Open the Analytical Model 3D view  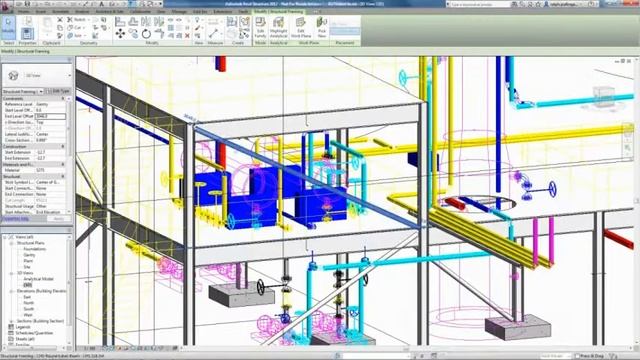pyautogui.click(x=38, y=279)
